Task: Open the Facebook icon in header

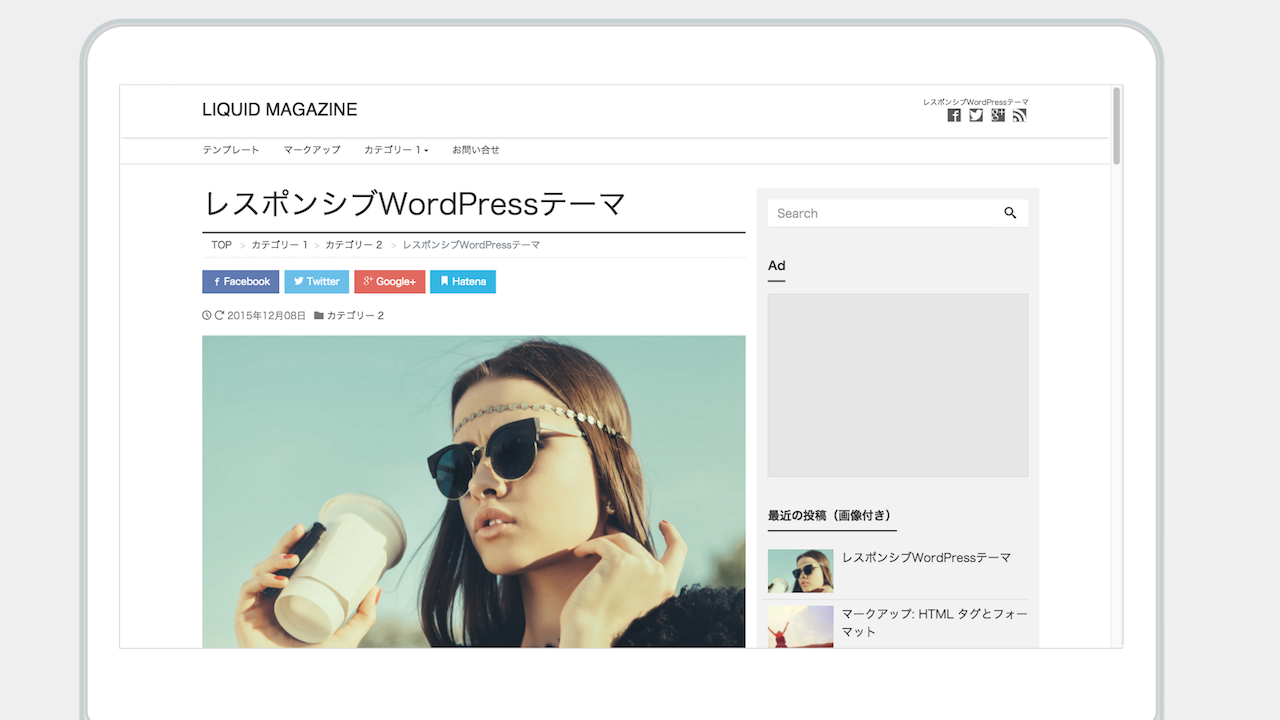Action: [954, 116]
